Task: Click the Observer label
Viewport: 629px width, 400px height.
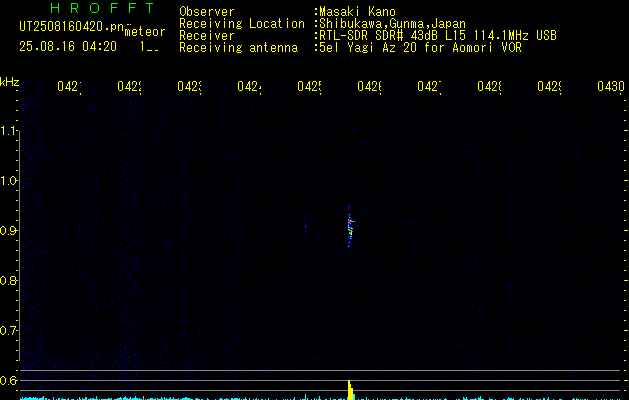Action: tap(207, 12)
